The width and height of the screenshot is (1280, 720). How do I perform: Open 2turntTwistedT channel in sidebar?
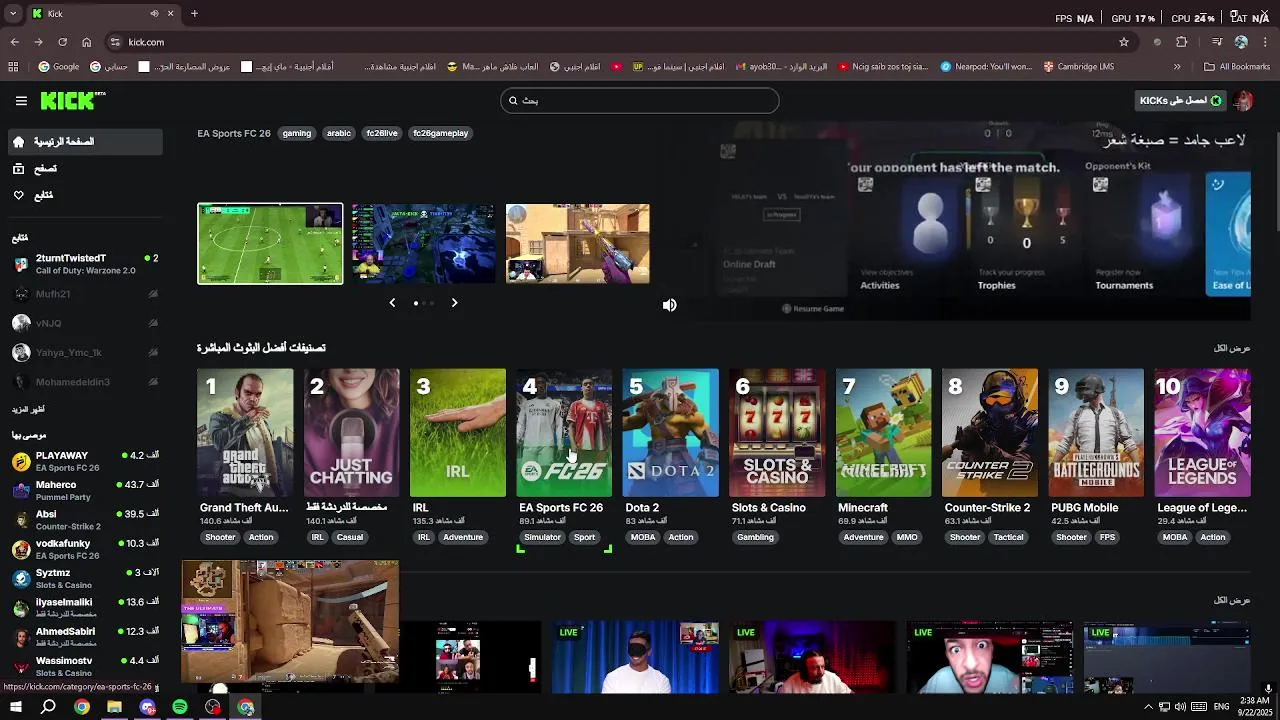pyautogui.click(x=85, y=264)
